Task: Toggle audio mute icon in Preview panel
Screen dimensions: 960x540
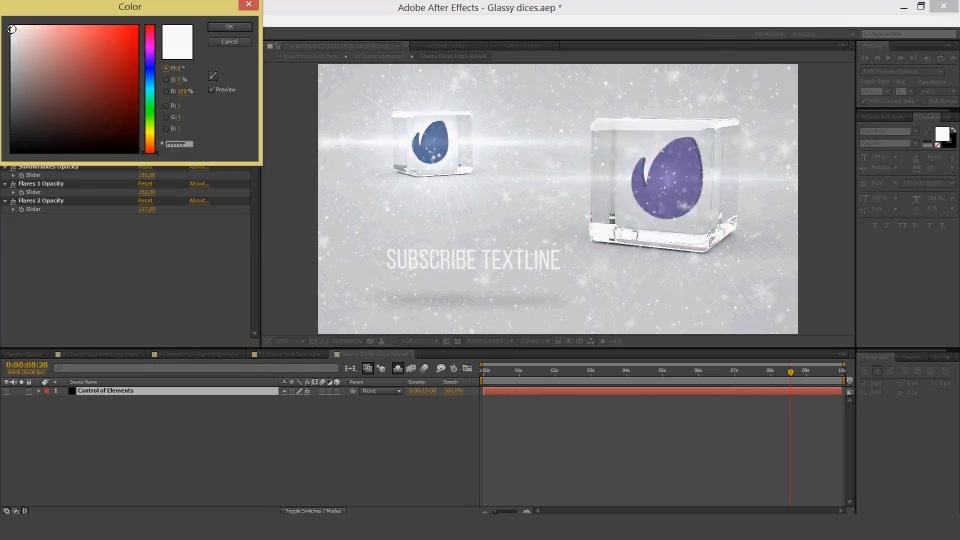Action: click(x=928, y=58)
